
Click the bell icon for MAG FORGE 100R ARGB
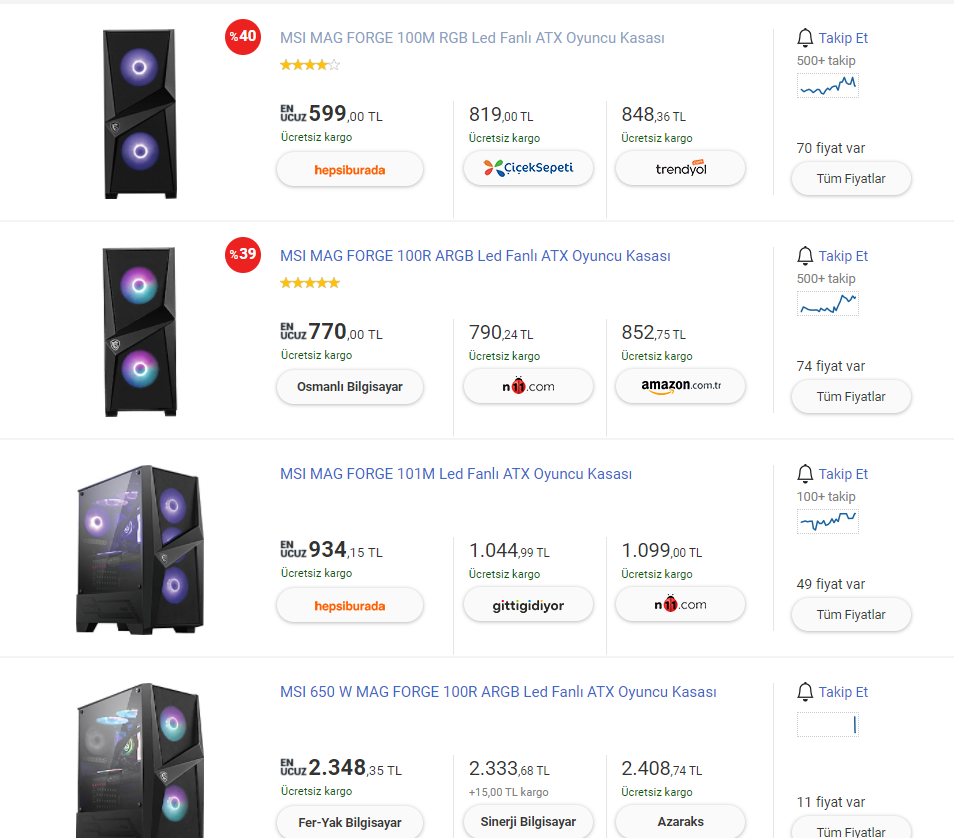point(805,256)
